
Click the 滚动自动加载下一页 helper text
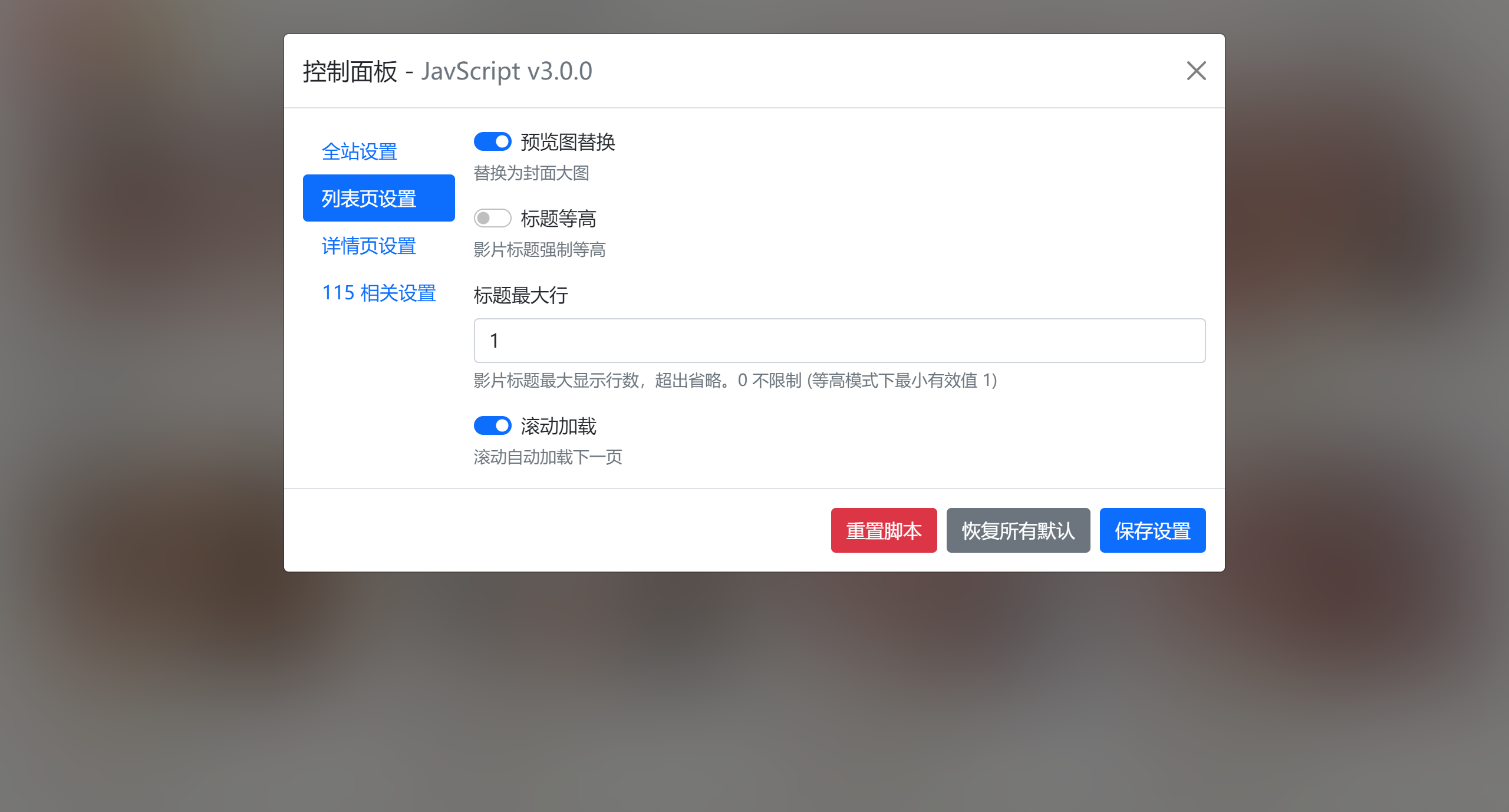[x=548, y=457]
